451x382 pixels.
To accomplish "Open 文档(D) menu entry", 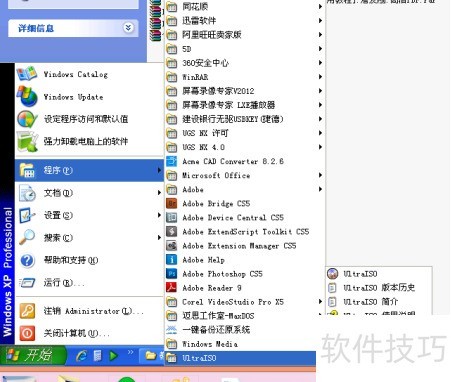I will (x=89, y=193).
